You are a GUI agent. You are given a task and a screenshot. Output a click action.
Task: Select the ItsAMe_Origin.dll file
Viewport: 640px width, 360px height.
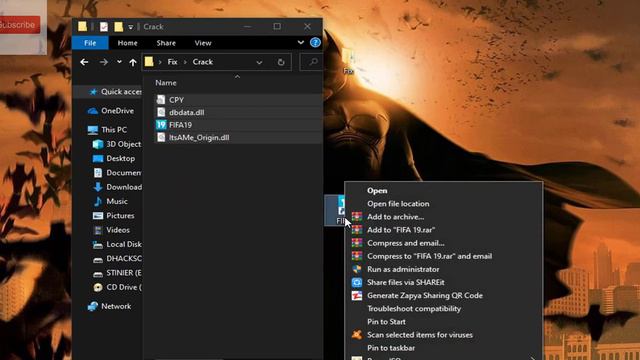[x=199, y=138]
